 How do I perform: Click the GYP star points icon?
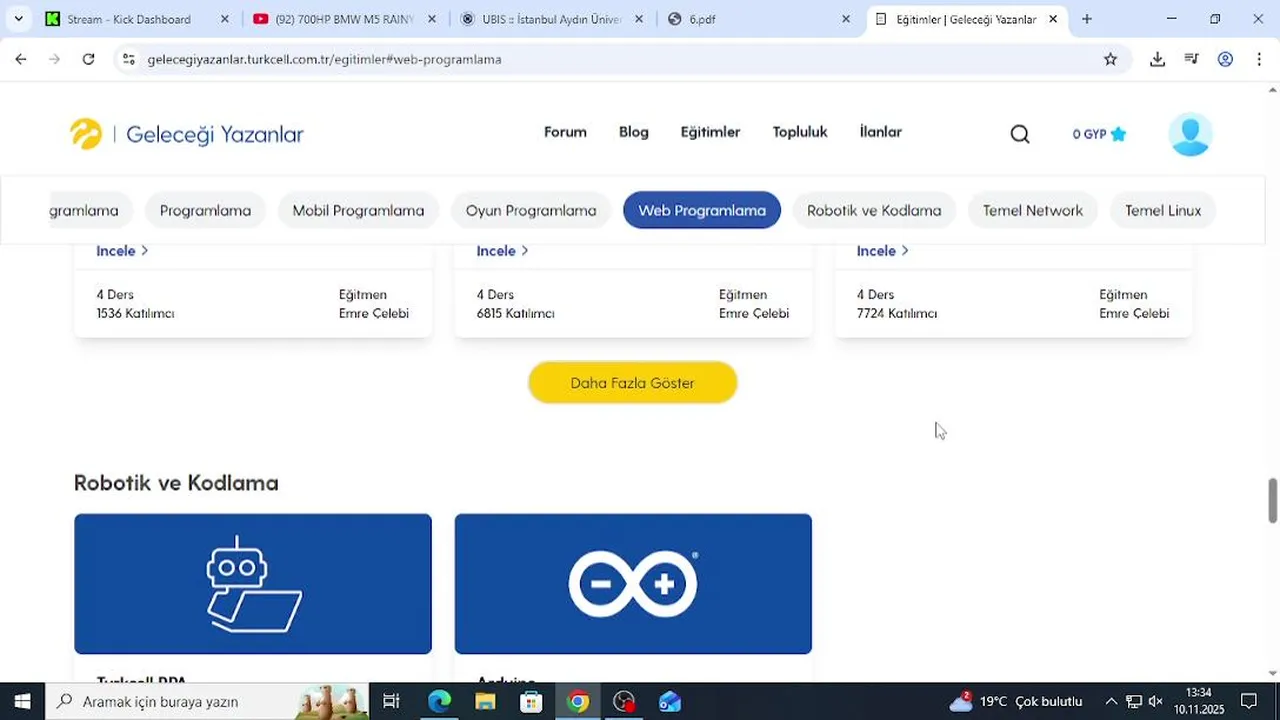[x=1118, y=134]
